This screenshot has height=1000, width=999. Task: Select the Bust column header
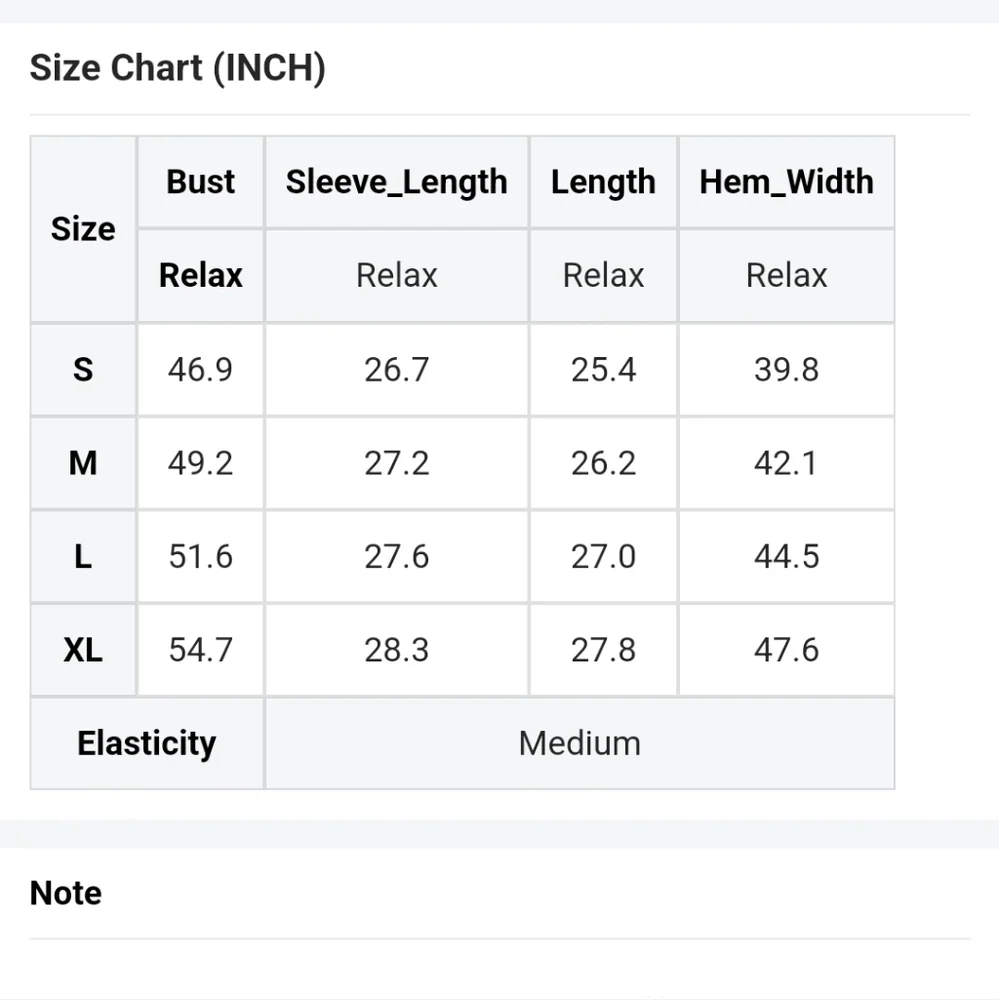(201, 182)
